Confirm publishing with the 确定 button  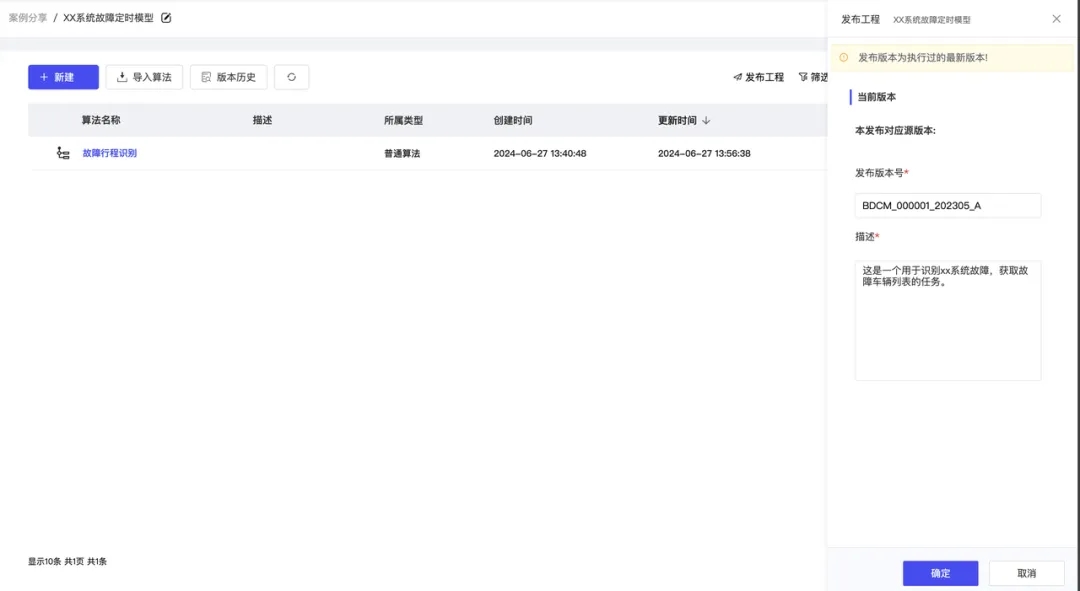940,573
